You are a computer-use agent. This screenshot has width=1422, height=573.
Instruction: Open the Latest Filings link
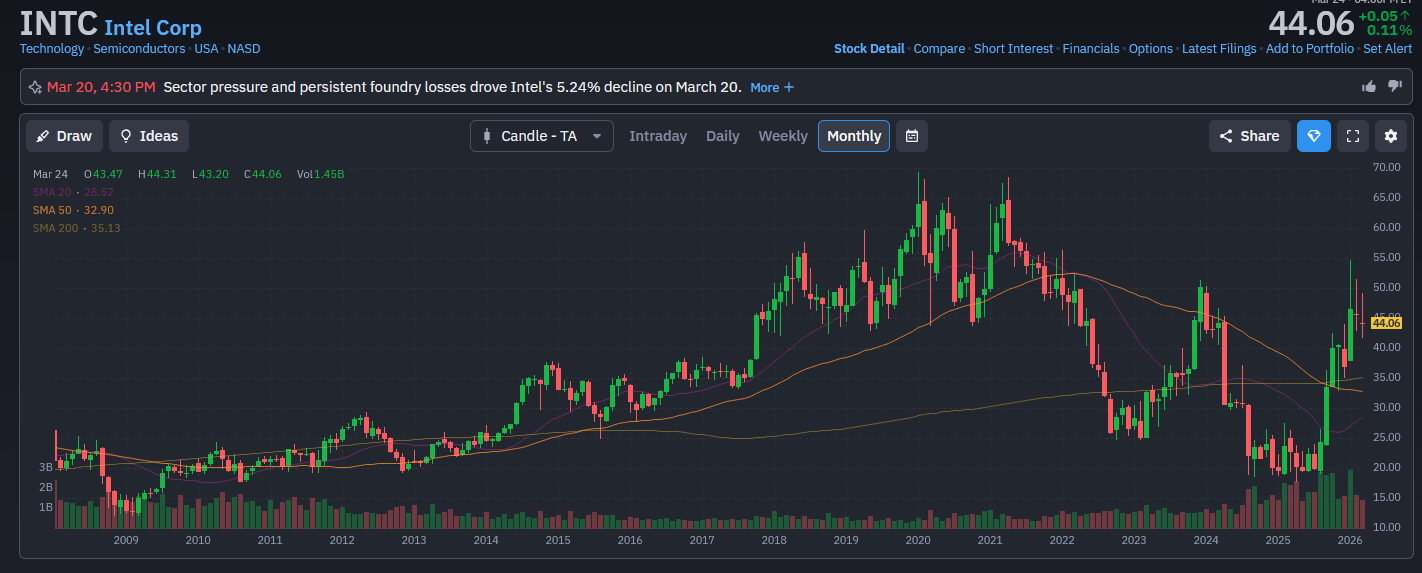pyautogui.click(x=1219, y=48)
